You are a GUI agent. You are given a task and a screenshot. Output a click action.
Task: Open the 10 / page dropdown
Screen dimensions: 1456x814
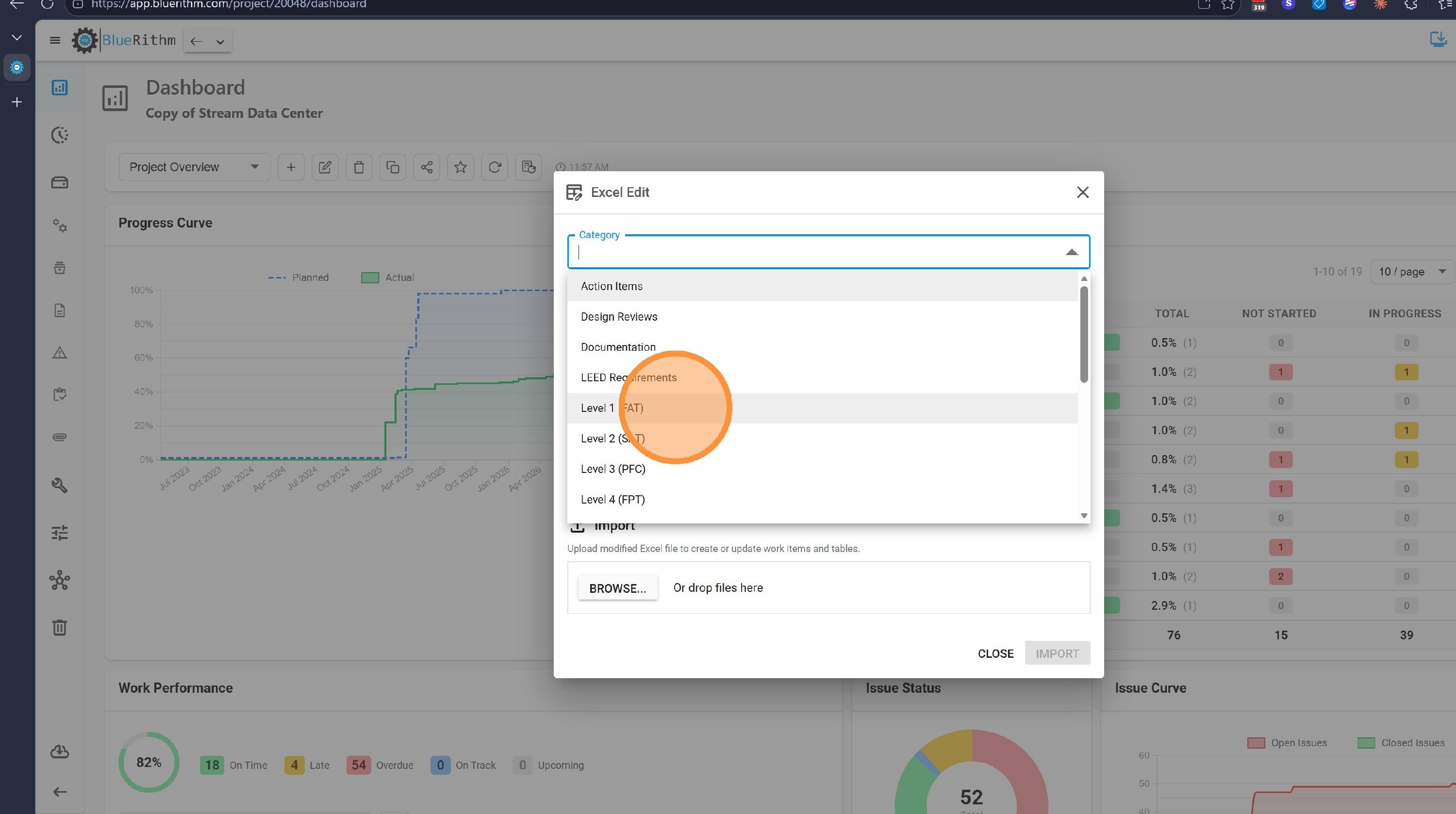click(x=1412, y=272)
